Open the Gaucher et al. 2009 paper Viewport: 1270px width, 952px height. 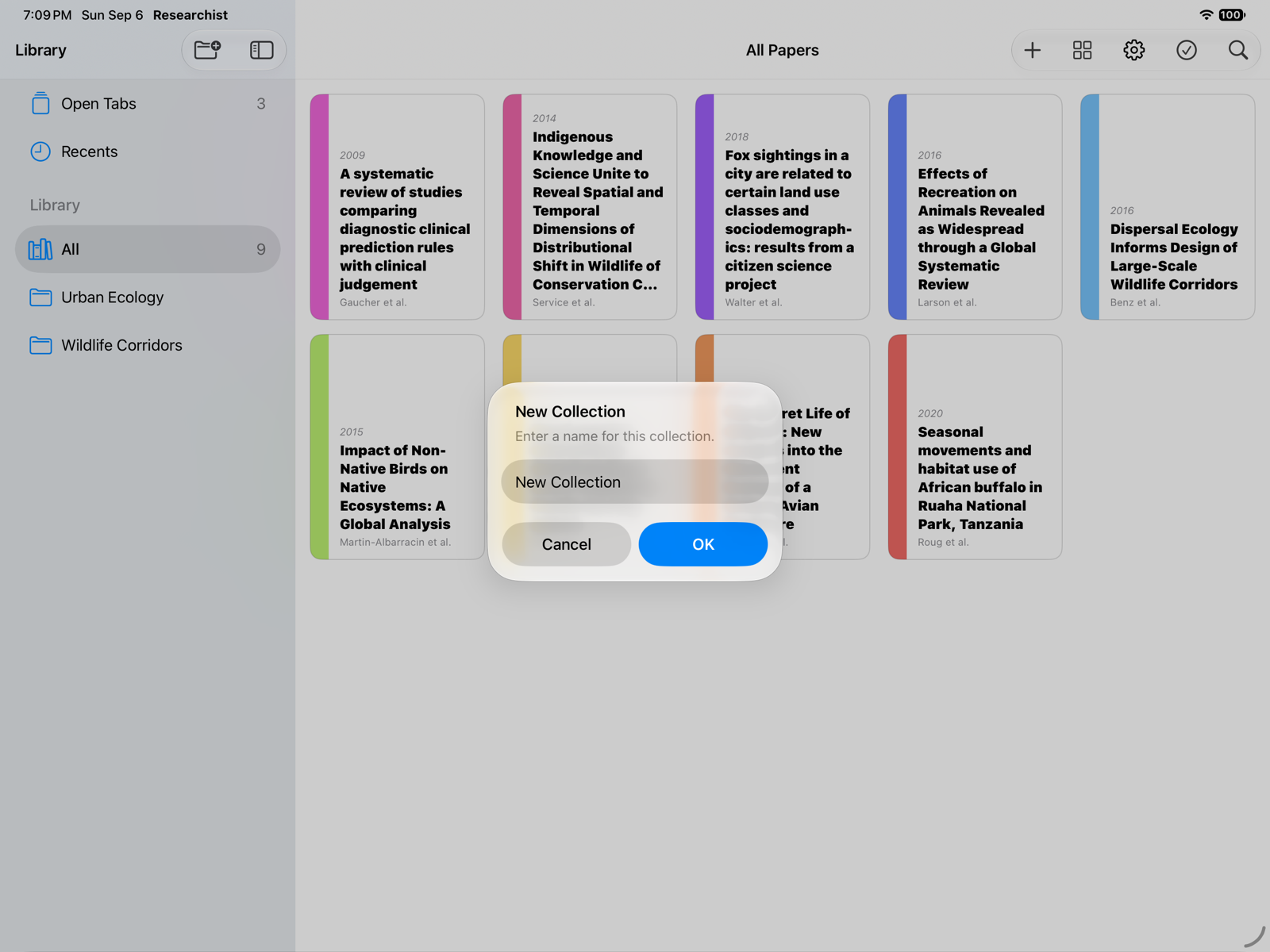click(397, 207)
